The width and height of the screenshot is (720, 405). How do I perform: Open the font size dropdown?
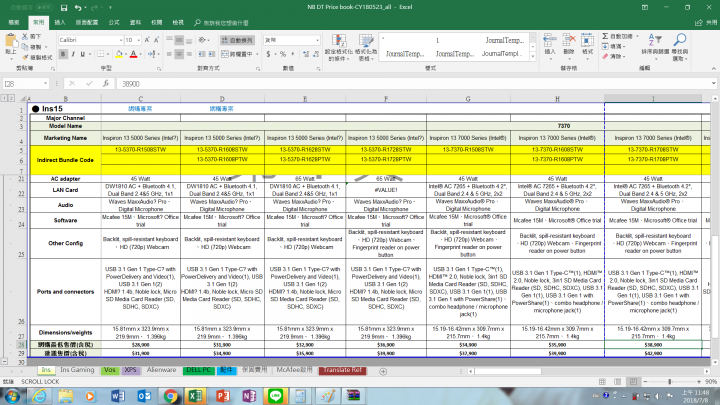pyautogui.click(x=138, y=40)
